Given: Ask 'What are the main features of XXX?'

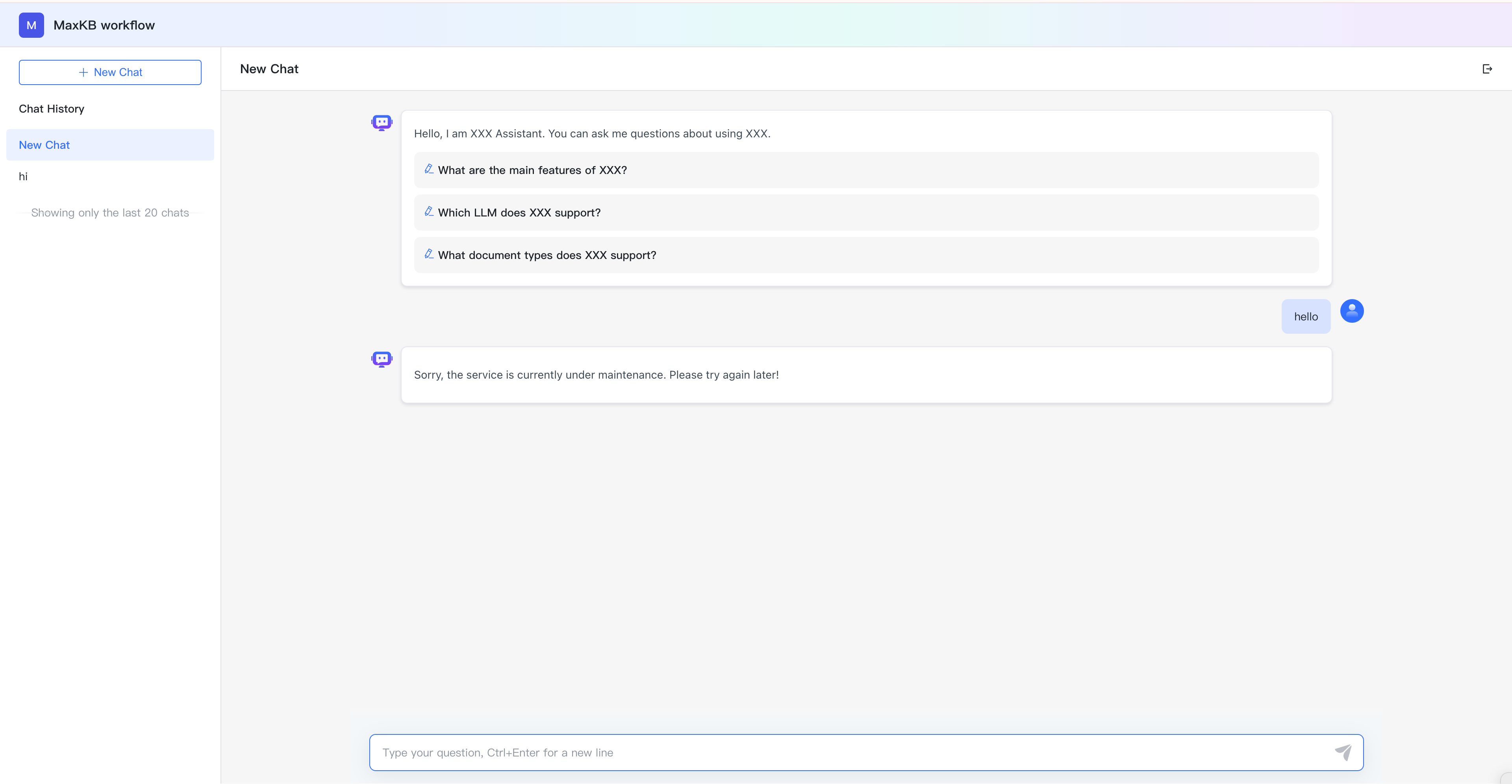Looking at the screenshot, I should pos(866,170).
